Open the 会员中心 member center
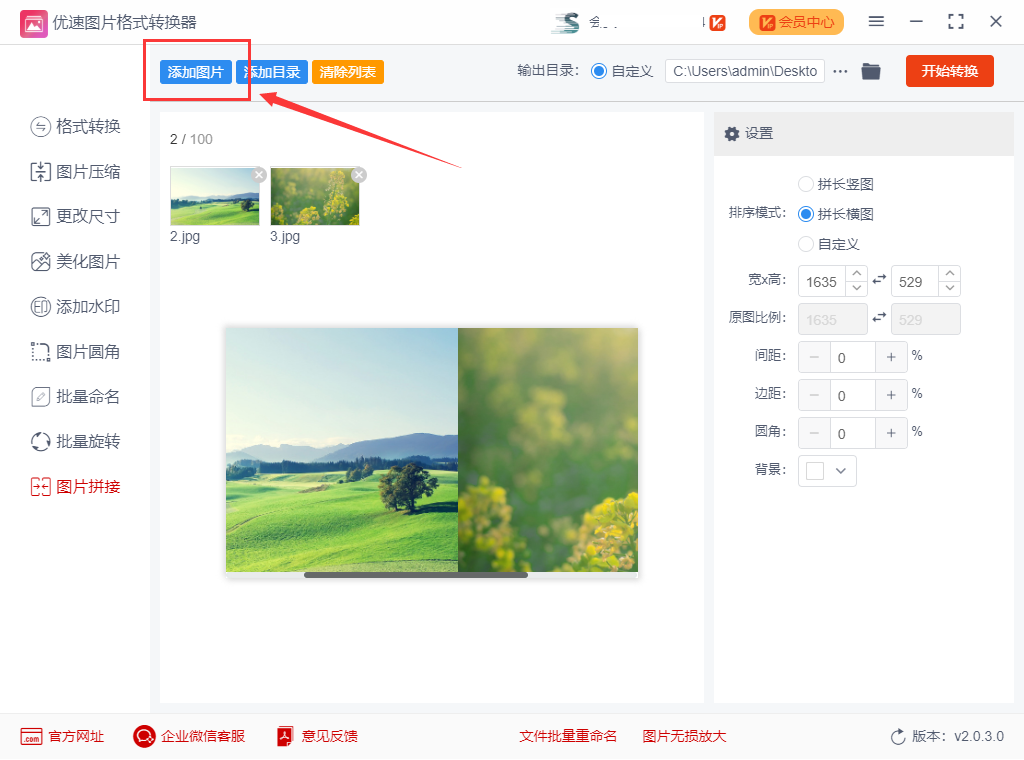Viewport: 1024px width, 760px height. (x=796, y=22)
